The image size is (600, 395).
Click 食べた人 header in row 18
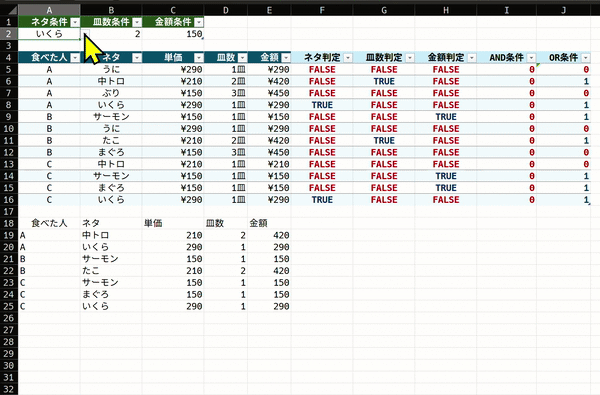click(49, 224)
